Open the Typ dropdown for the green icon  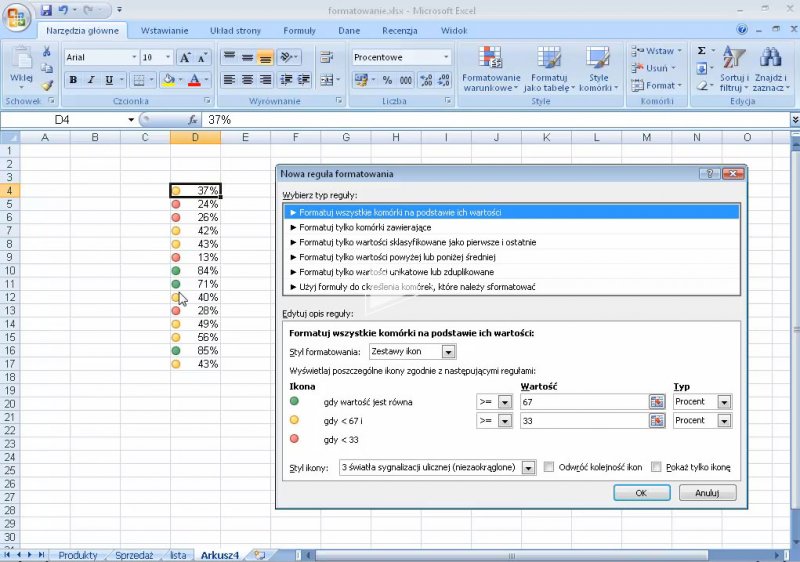[x=724, y=402]
